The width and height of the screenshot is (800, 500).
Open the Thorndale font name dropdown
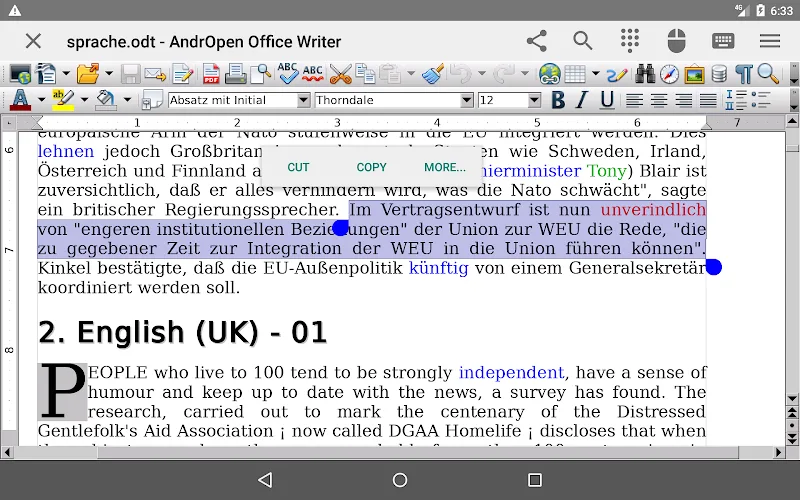coord(466,101)
